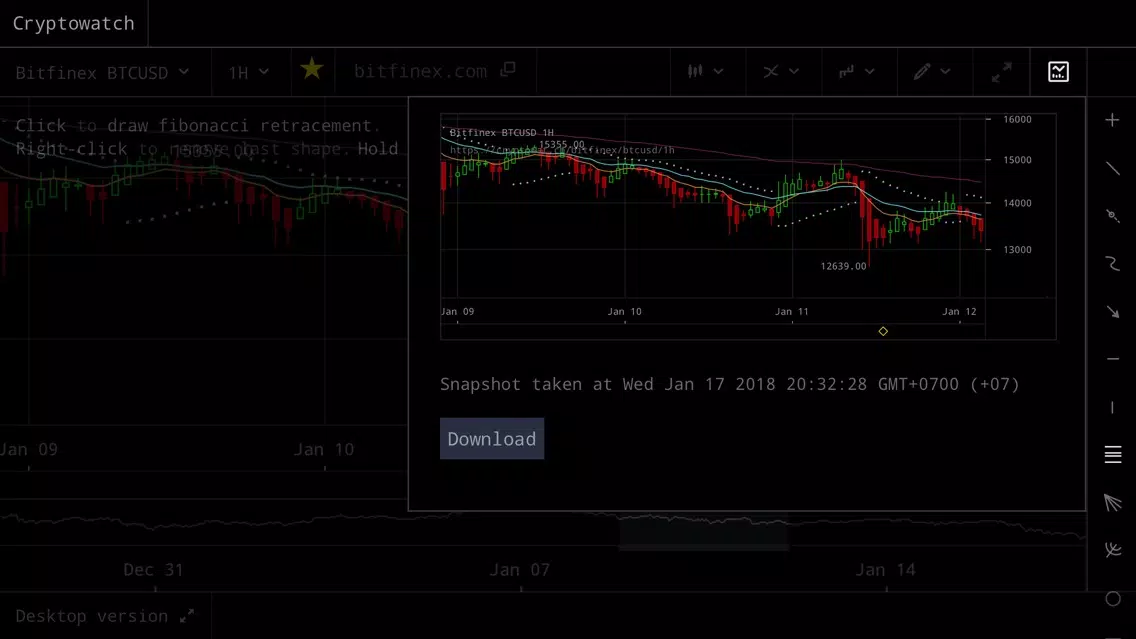
Task: Click the fullscreen expand arrows icon
Action: coord(1001,72)
